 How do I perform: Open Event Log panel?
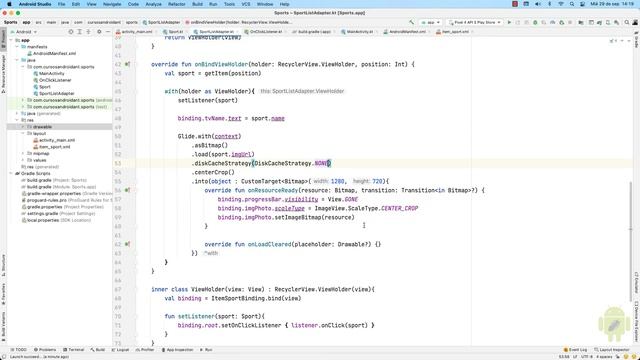pyautogui.click(x=575, y=350)
